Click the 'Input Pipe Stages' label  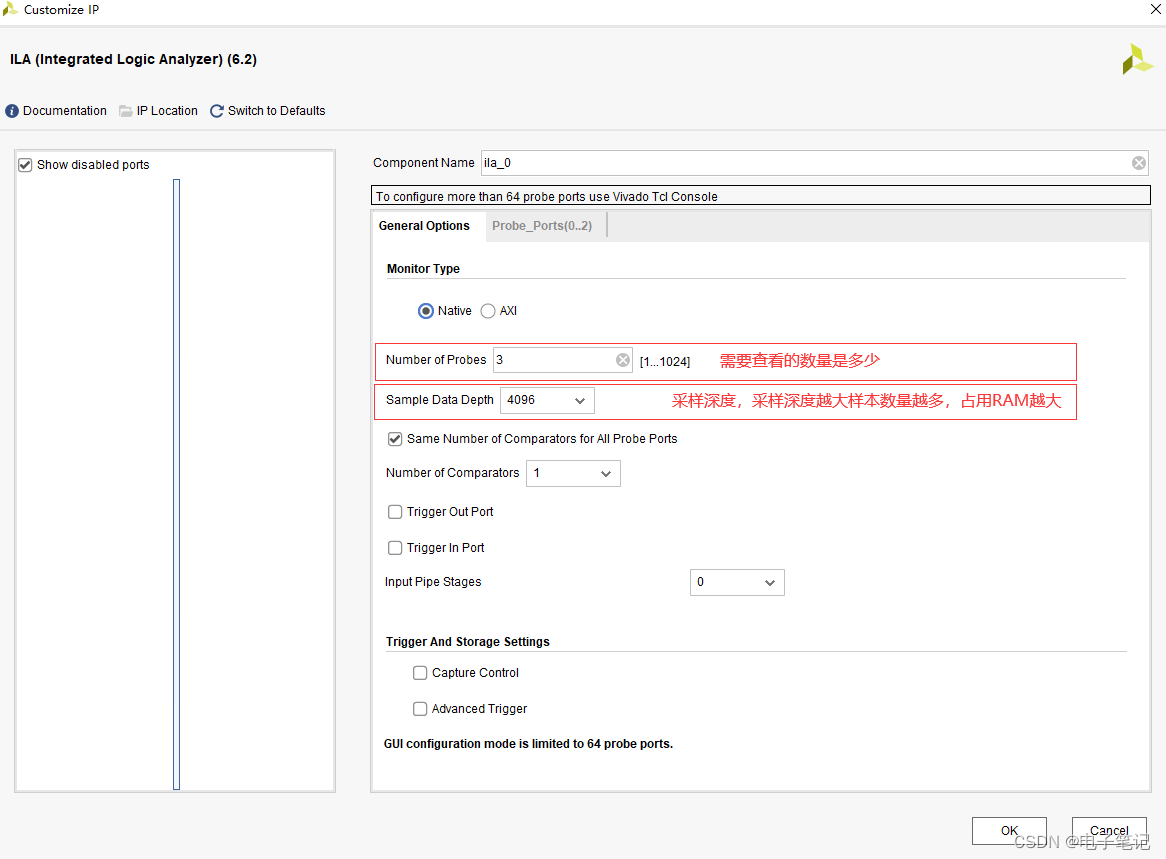pos(433,582)
